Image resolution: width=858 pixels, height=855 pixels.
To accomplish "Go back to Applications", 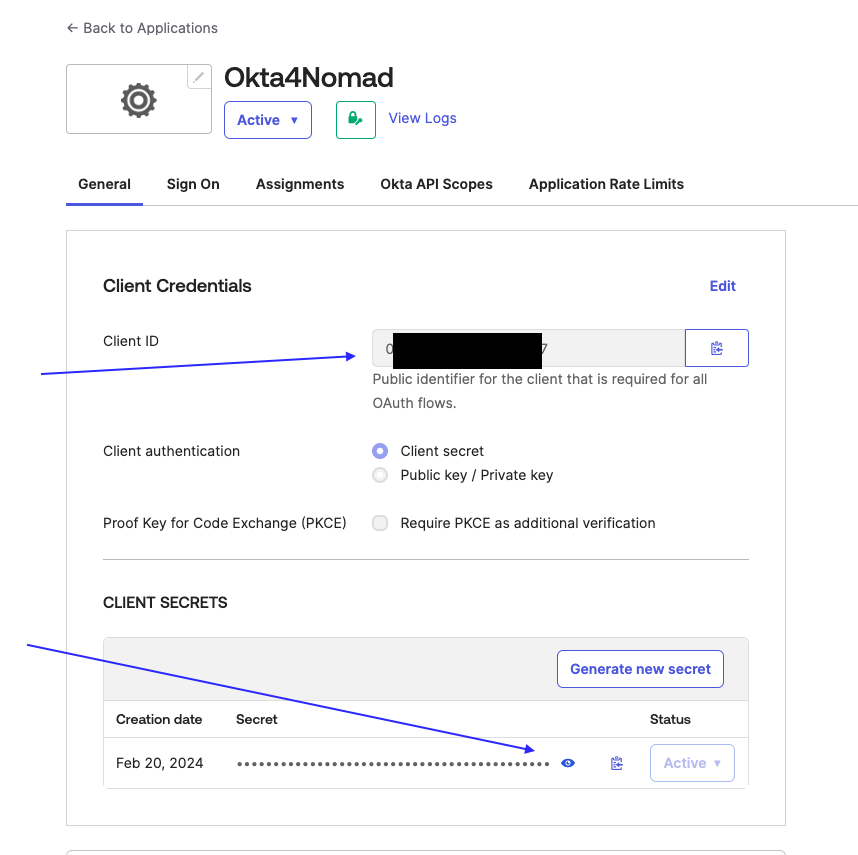I will coord(142,28).
